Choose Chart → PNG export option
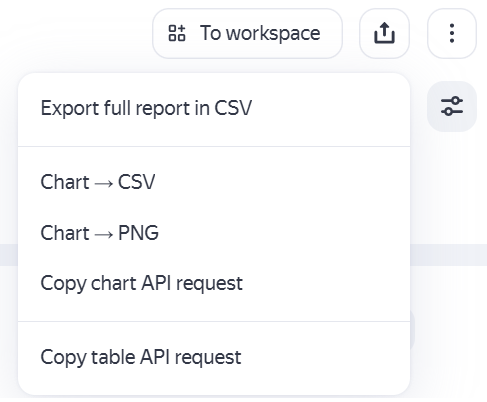 click(x=214, y=233)
